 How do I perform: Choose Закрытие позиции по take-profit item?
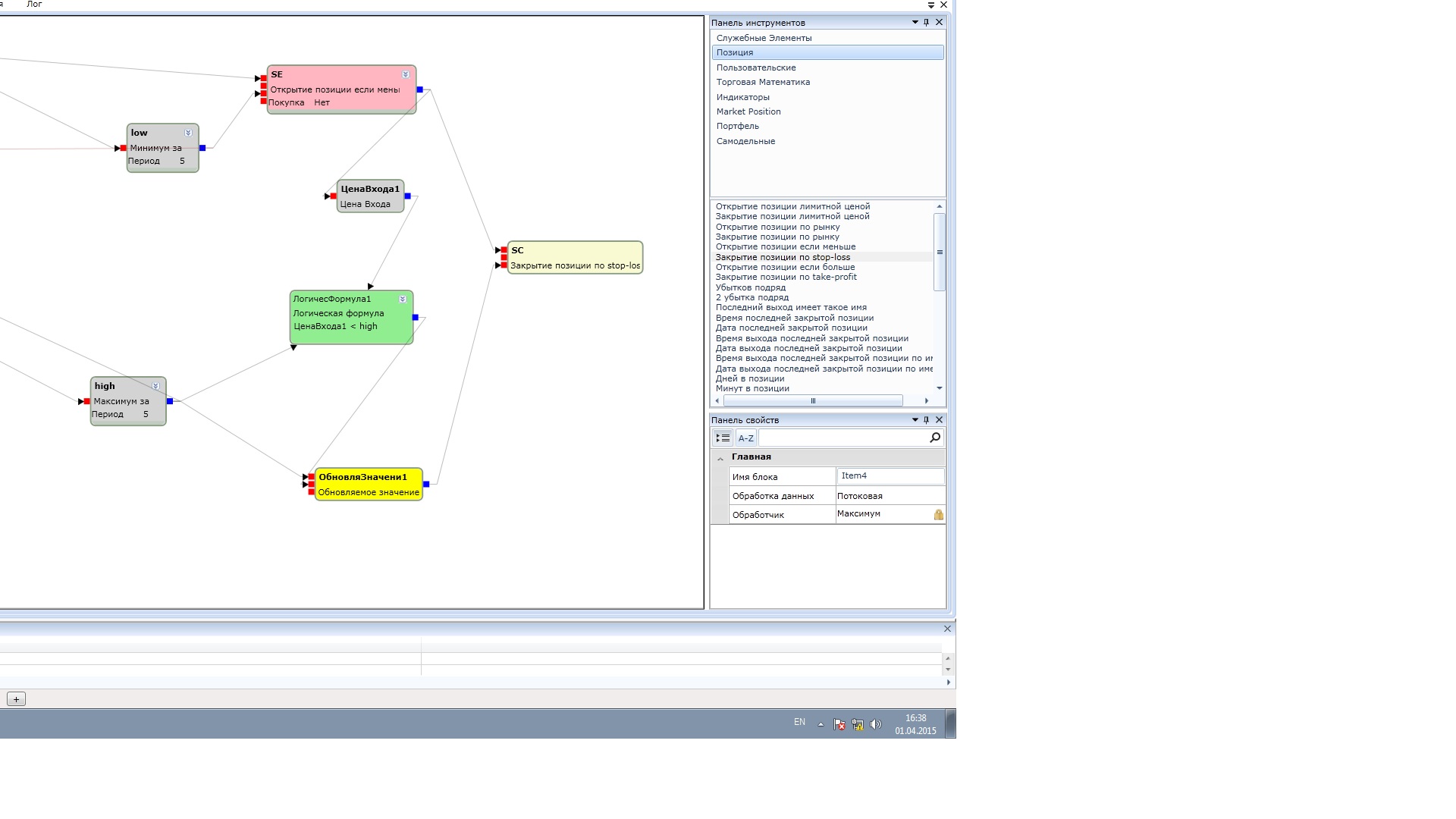pyautogui.click(x=786, y=278)
